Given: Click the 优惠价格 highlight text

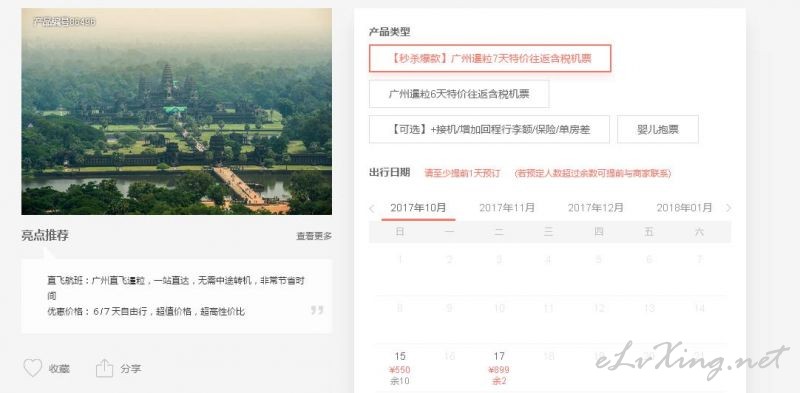Looking at the screenshot, I should point(146,312).
